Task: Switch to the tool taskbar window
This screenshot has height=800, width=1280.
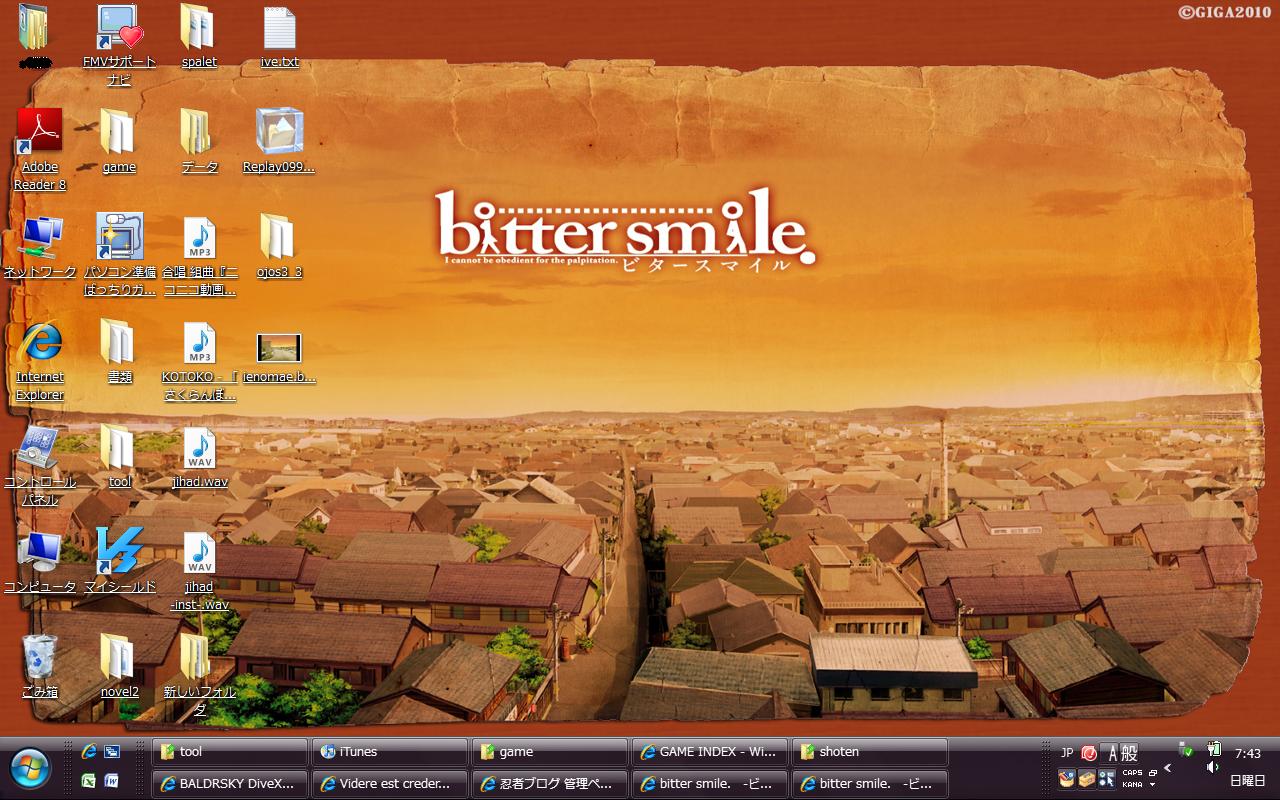Action: [x=230, y=752]
